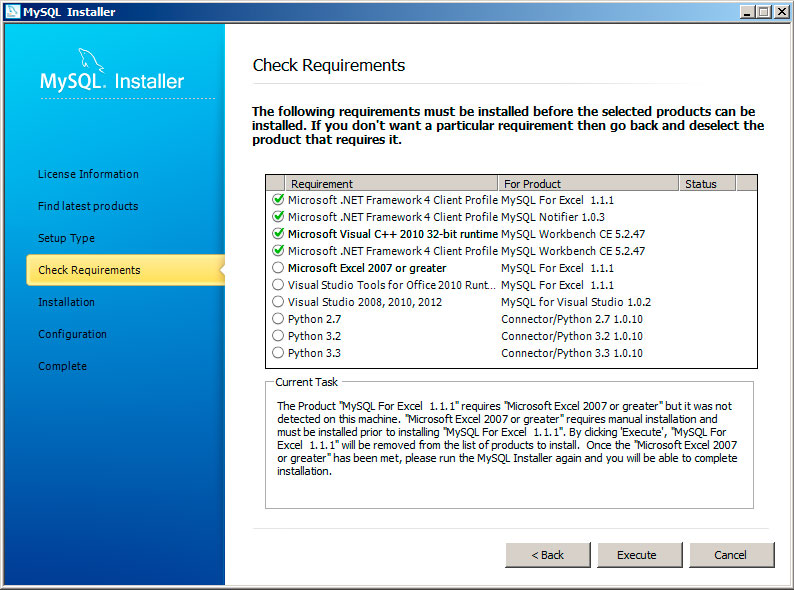Click 'Visual Studio 2008, 2010, 2012' requirement text
794x590 pixels.
[365, 302]
